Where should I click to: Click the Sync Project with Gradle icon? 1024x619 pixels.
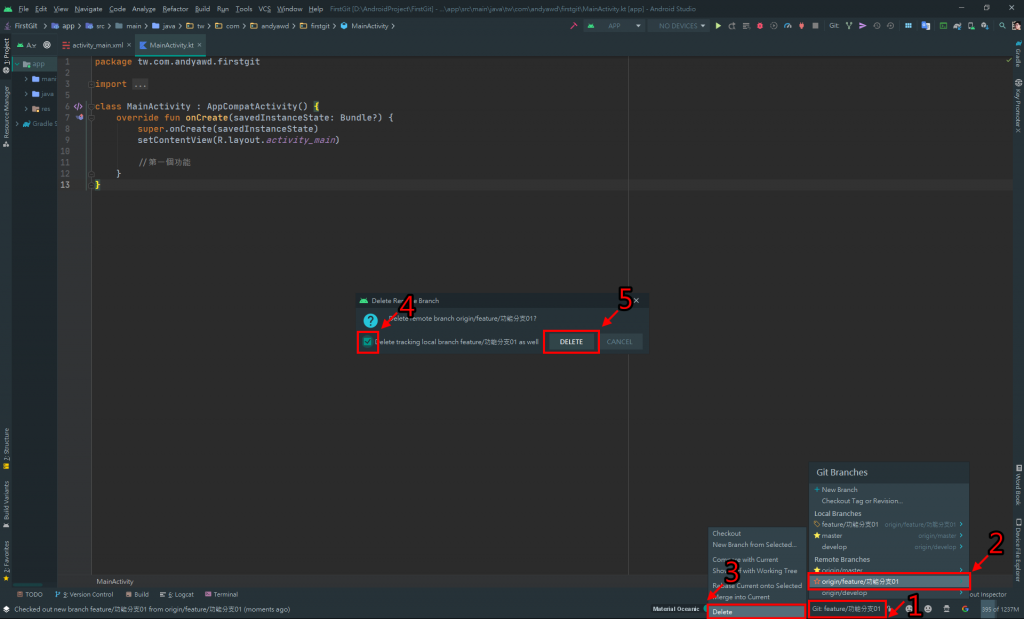[x=957, y=26]
